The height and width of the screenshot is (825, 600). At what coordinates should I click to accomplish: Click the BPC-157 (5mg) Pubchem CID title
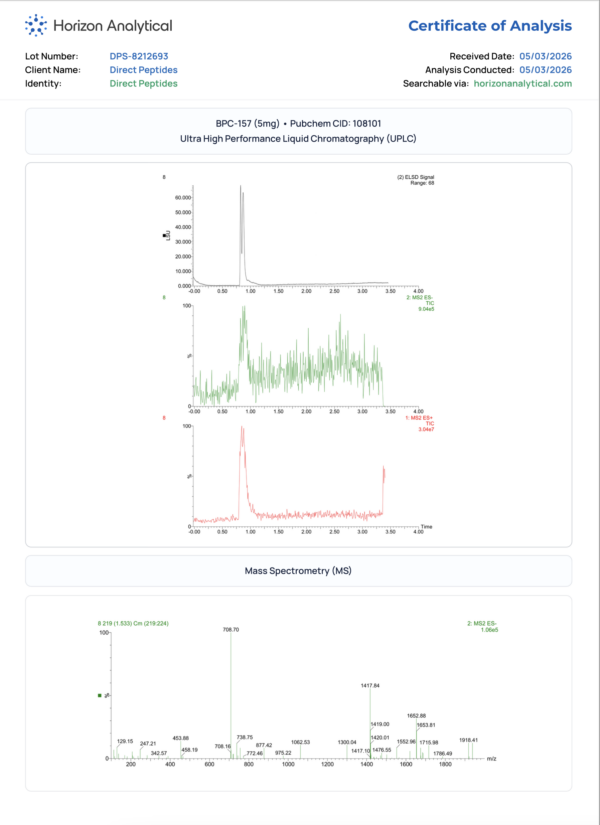298,124
